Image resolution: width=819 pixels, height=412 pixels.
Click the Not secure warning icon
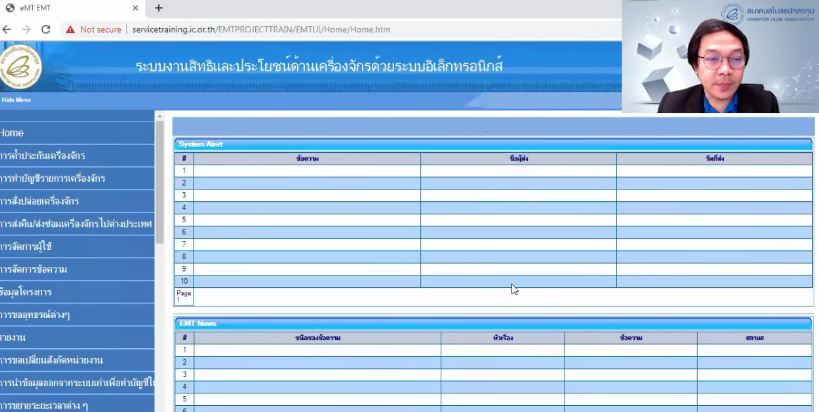point(71,29)
